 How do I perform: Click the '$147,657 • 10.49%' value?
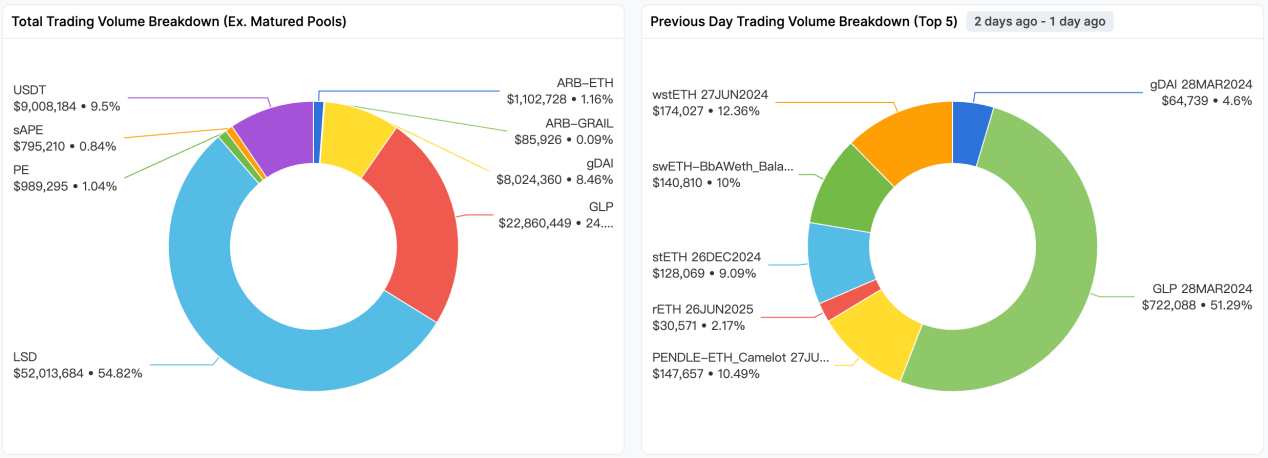[x=706, y=373]
